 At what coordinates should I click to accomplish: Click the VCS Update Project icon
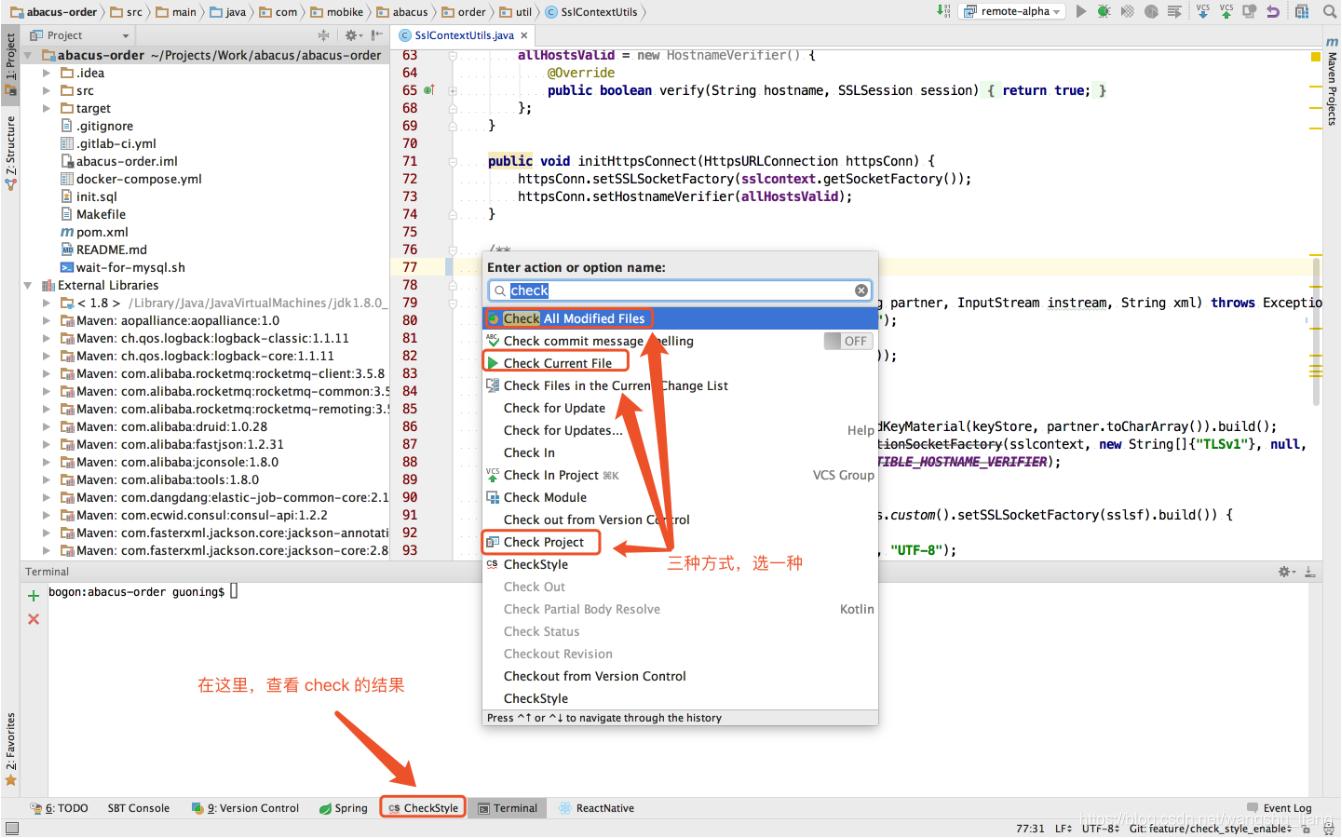click(x=1202, y=12)
